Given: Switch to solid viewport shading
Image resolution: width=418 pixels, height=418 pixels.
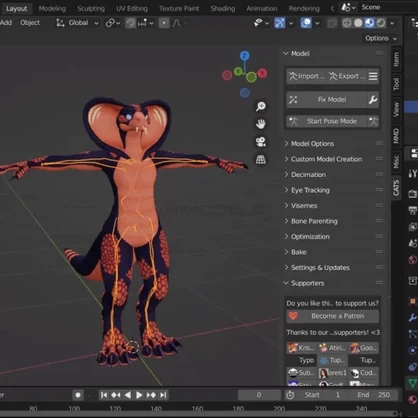Looking at the screenshot, I should 358,23.
